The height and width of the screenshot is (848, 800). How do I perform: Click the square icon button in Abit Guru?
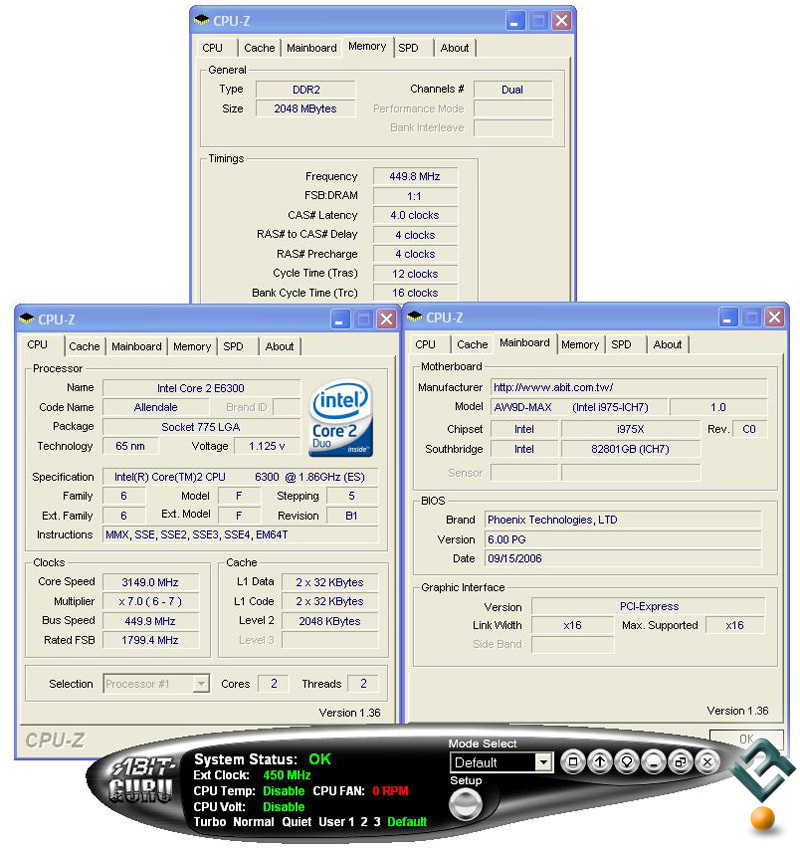click(x=572, y=762)
